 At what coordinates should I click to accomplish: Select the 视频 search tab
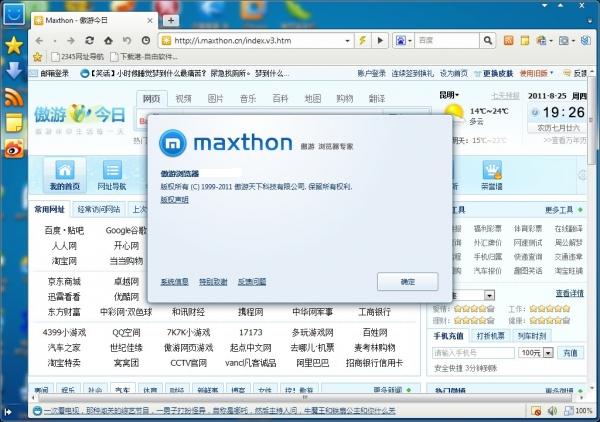[183, 99]
